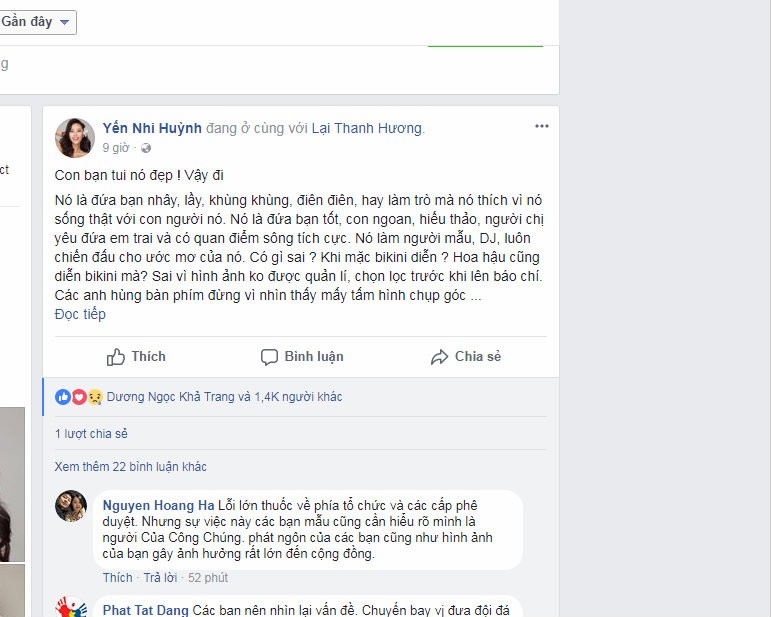Screen dimensions: 771x617
Task: Open Yến Nhi Huỳnh profile name link
Action: pyautogui.click(x=152, y=128)
